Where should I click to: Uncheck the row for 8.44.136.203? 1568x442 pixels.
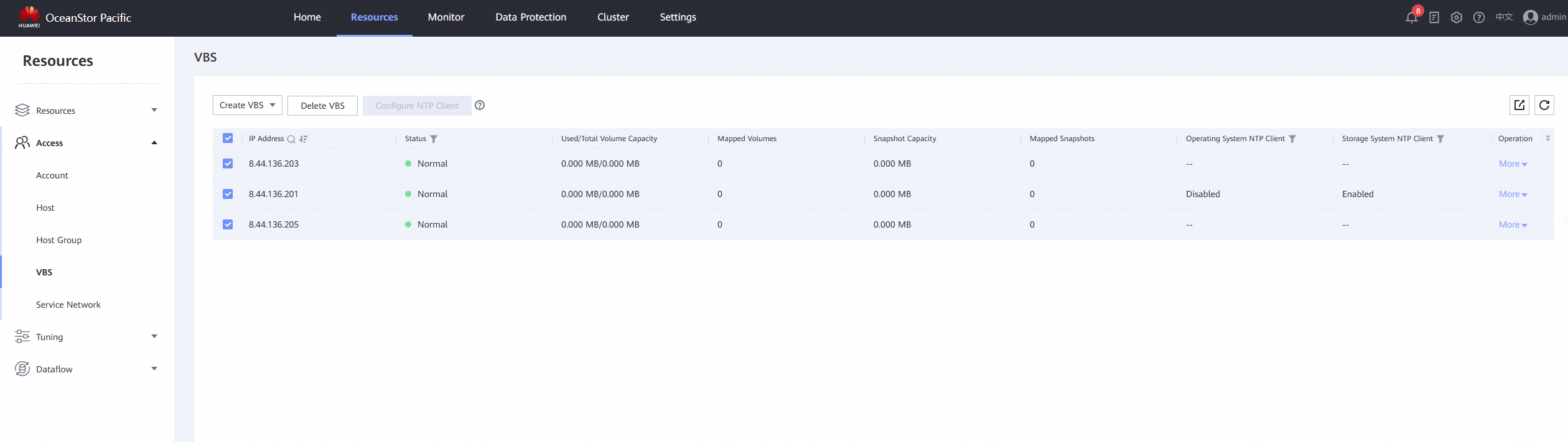pyautogui.click(x=228, y=163)
